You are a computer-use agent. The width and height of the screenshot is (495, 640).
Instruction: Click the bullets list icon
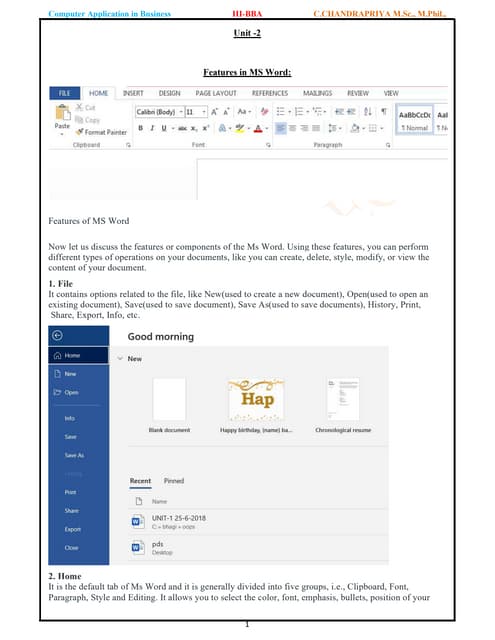tap(280, 111)
